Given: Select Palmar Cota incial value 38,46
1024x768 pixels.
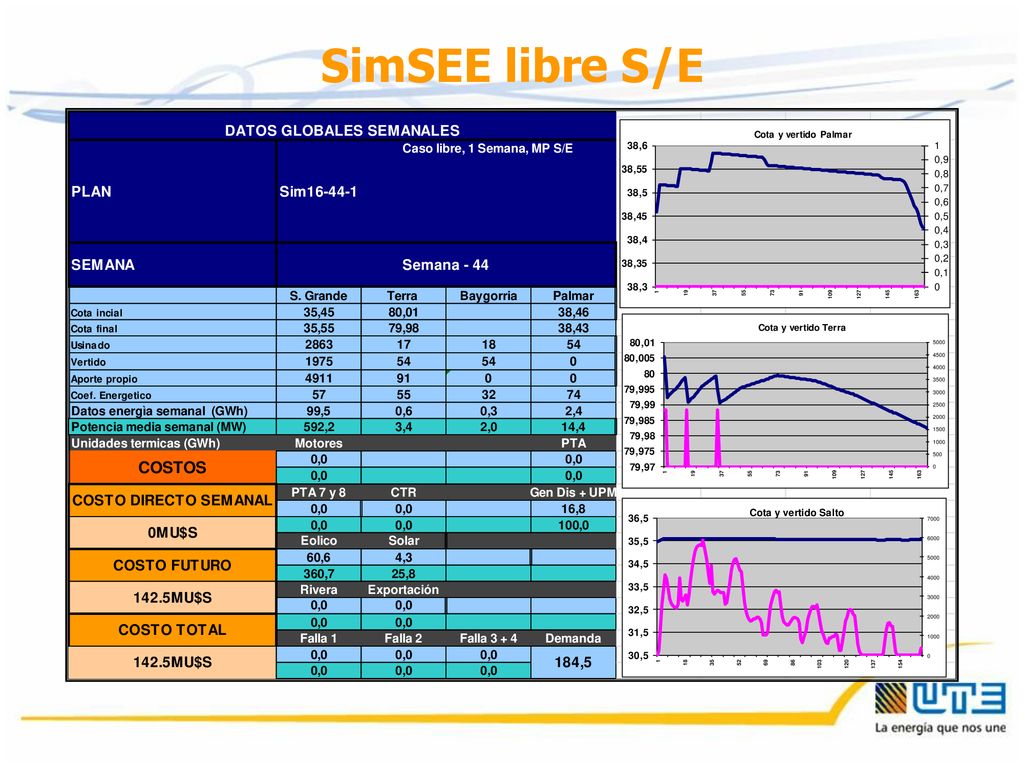Looking at the screenshot, I should click(573, 313).
